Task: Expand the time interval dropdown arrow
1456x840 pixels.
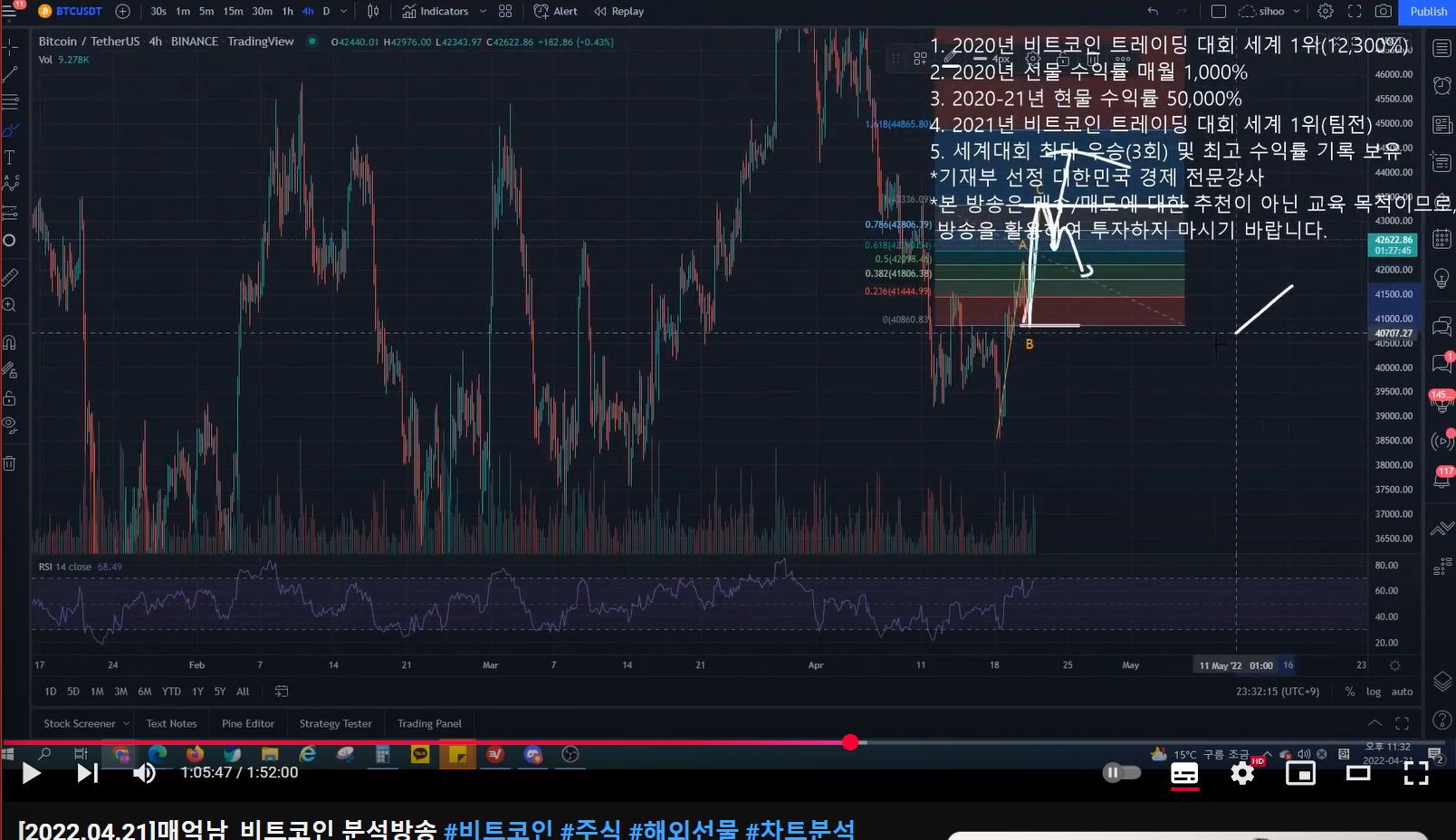Action: pyautogui.click(x=344, y=12)
